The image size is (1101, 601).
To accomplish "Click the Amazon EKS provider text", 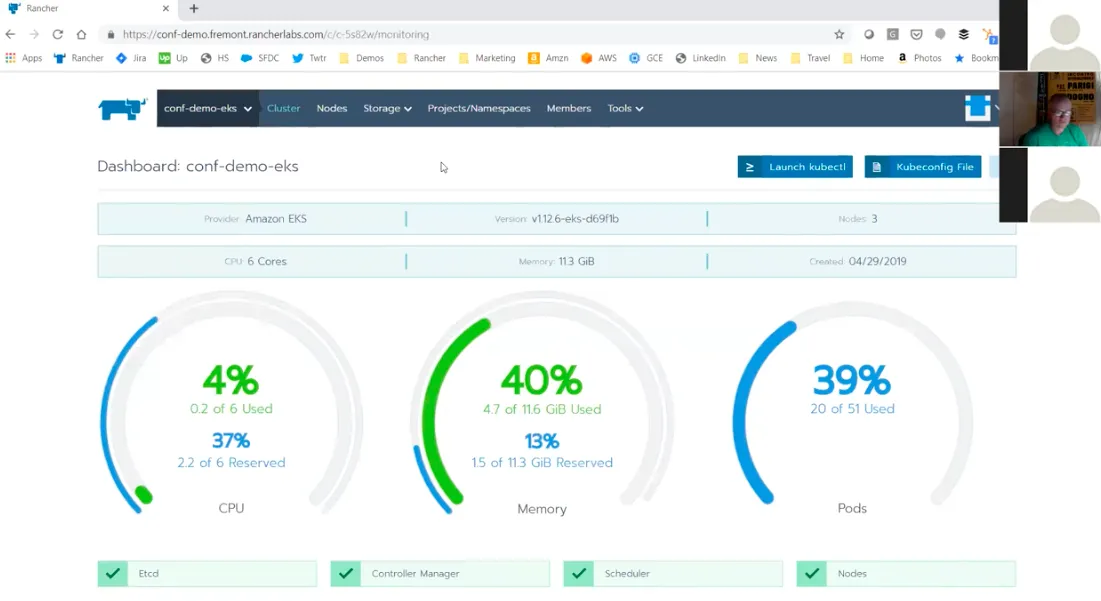I will pos(276,219).
